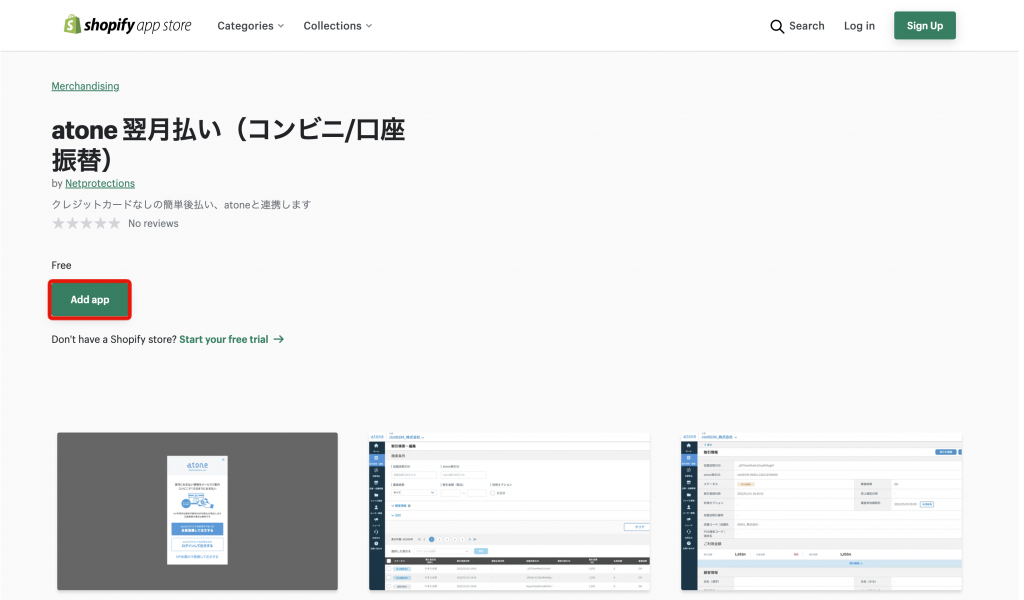Click Start your free trial link
1024x600 pixels.
(224, 339)
